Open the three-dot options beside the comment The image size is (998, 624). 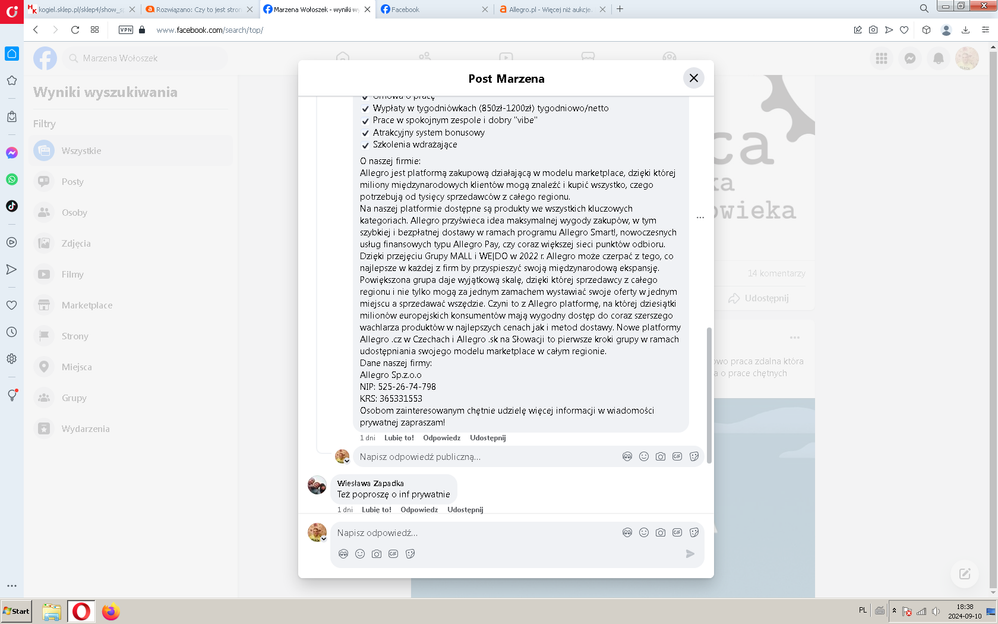pos(700,217)
